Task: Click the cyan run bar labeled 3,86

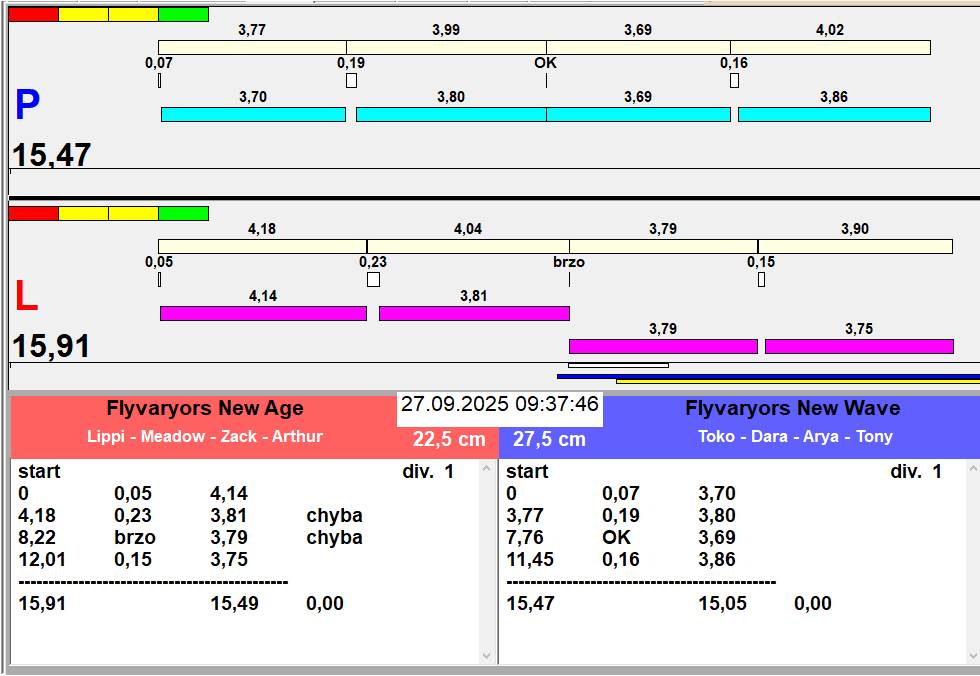Action: point(834,115)
